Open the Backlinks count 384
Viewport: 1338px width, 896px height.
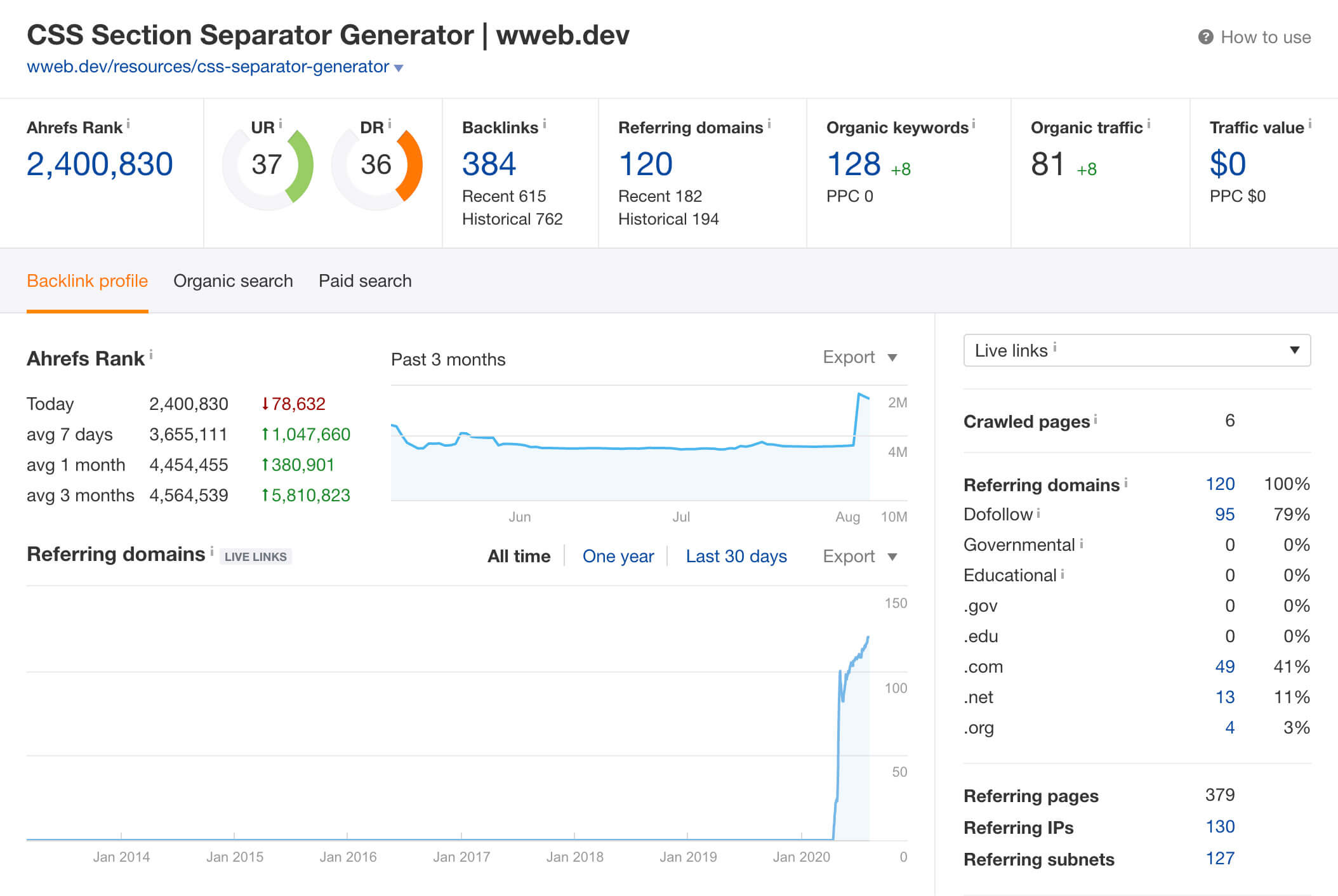point(489,164)
